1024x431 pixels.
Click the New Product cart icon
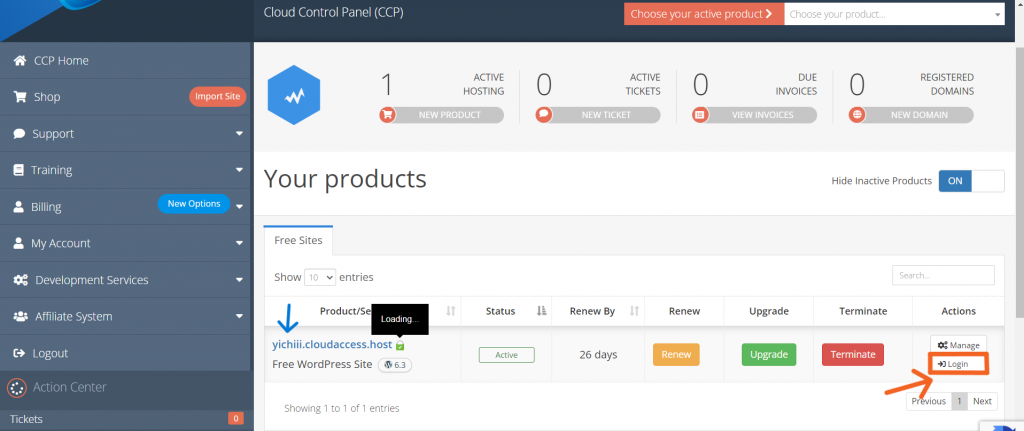pos(387,115)
